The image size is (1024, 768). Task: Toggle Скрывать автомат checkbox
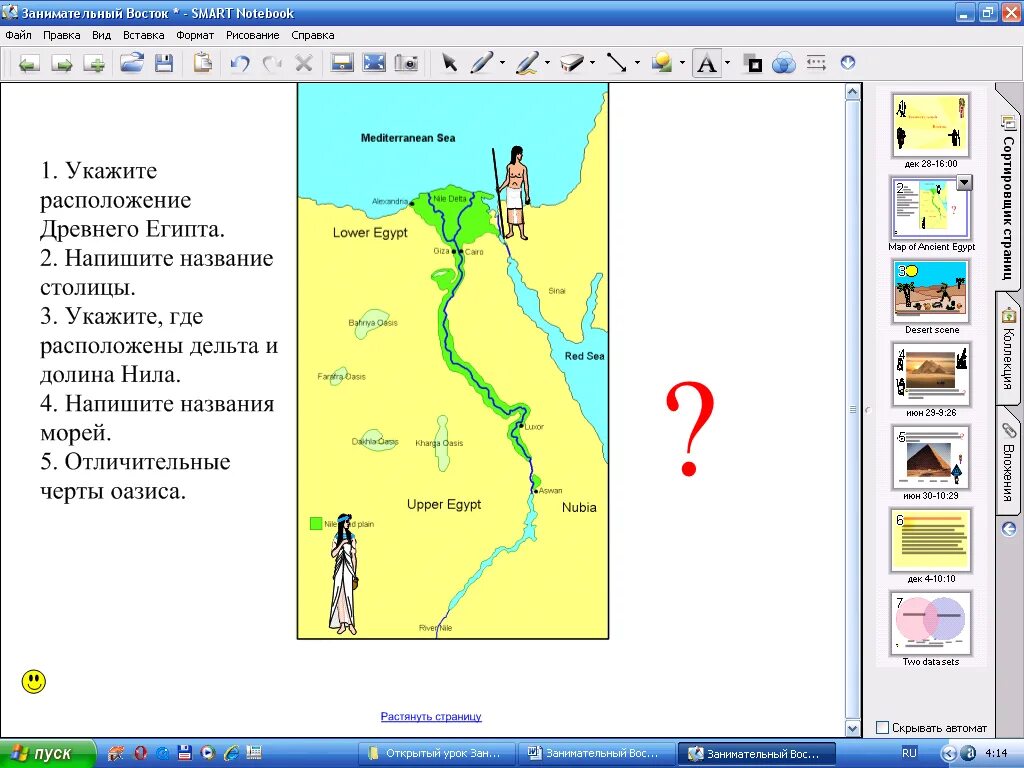882,727
